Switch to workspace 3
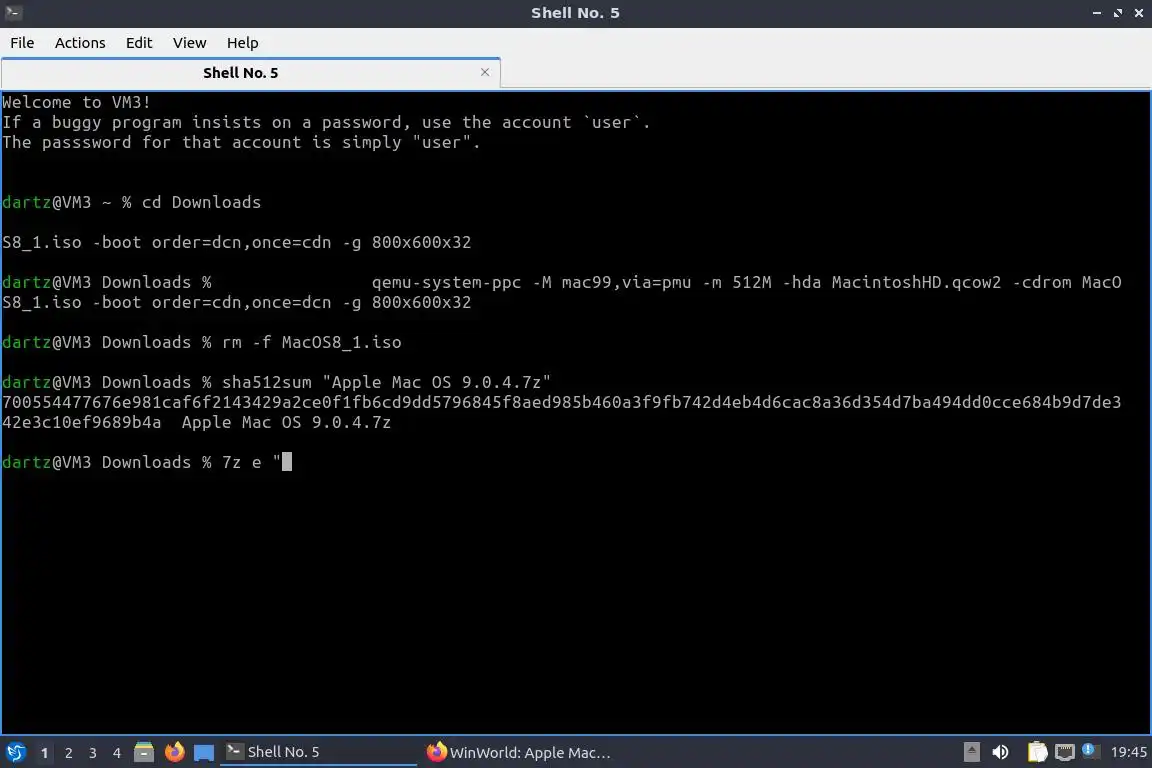Screen dimensions: 1152x768 click(x=93, y=753)
